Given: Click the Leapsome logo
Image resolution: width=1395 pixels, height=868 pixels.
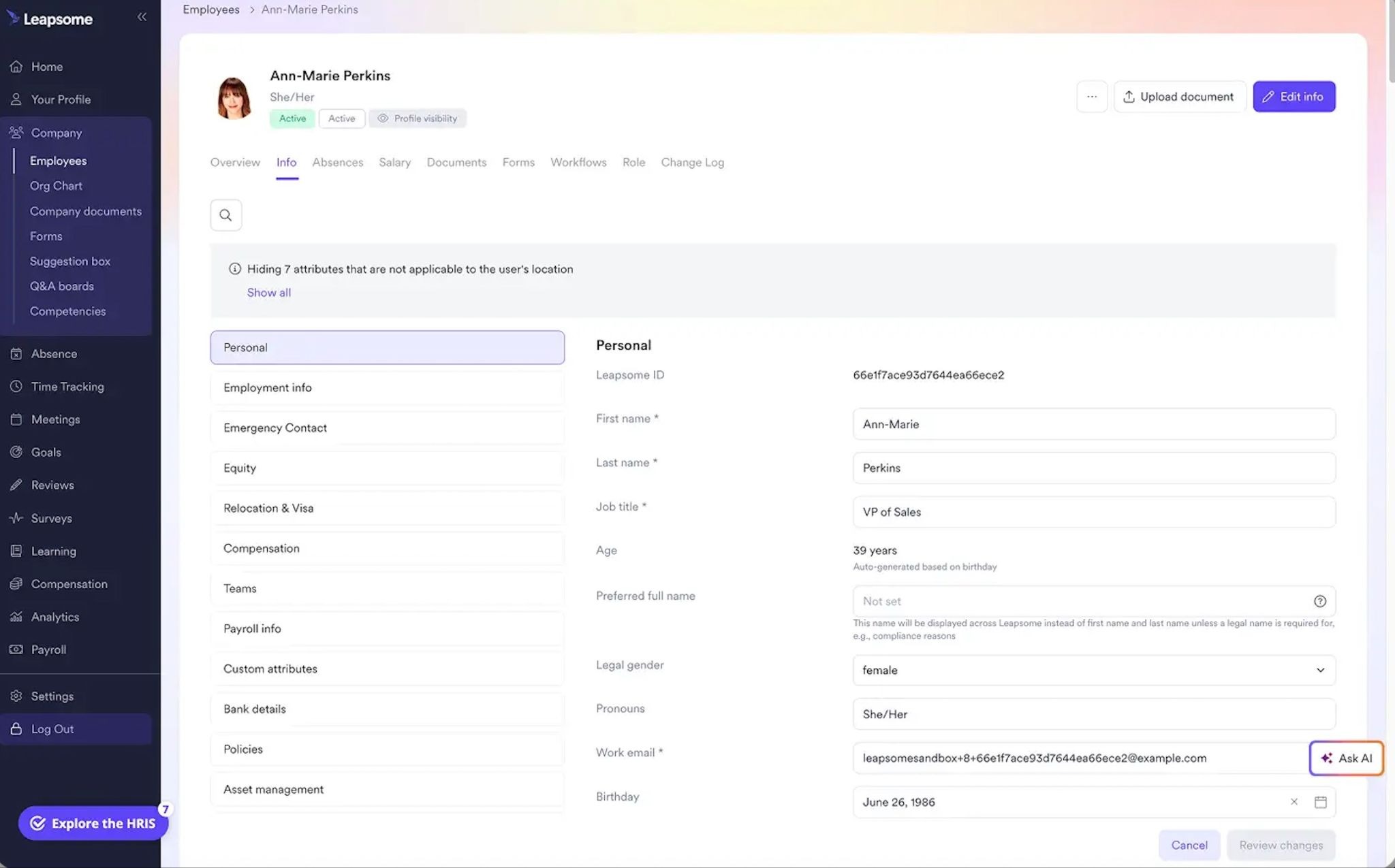Looking at the screenshot, I should click(50, 18).
